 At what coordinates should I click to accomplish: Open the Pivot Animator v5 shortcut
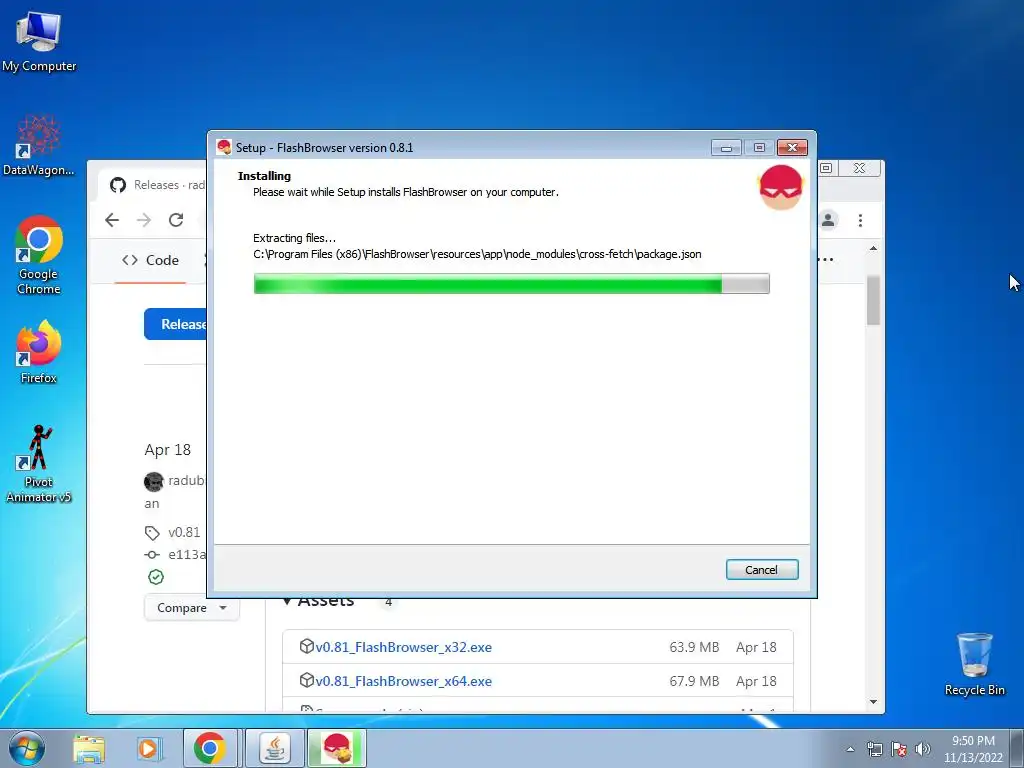[x=39, y=464]
